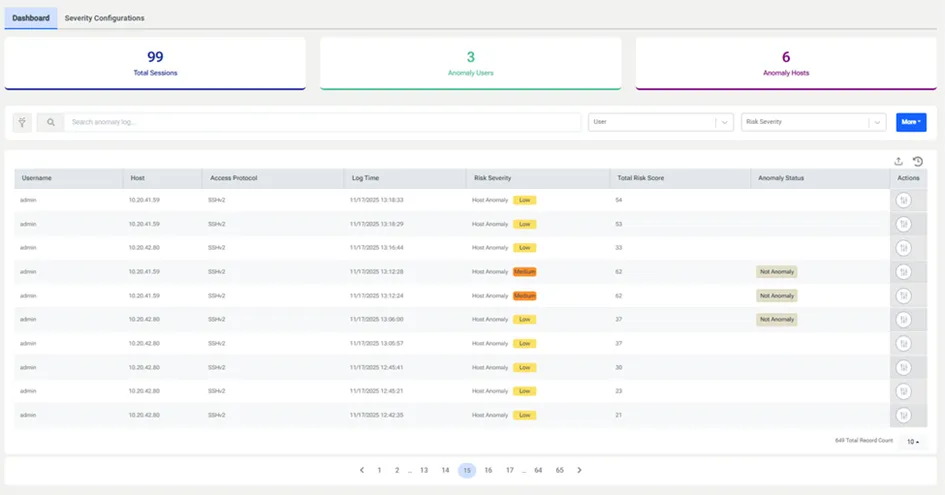Go to last page 65
The image size is (945, 495).
pos(559,470)
